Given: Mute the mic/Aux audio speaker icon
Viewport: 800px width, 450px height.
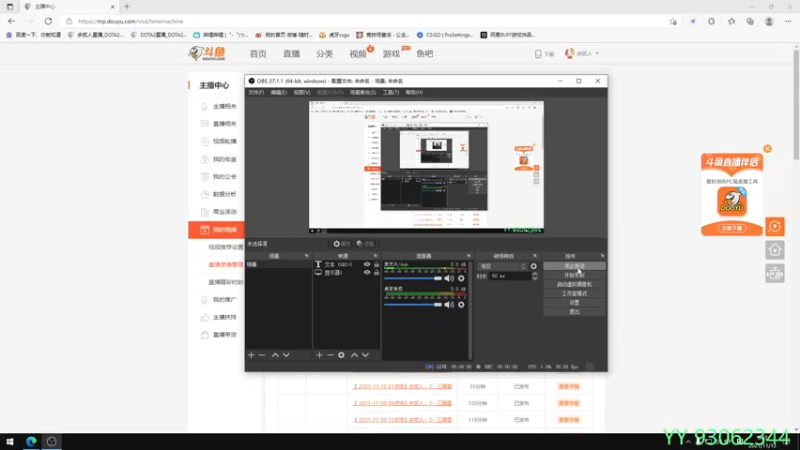Looking at the screenshot, I should [449, 279].
